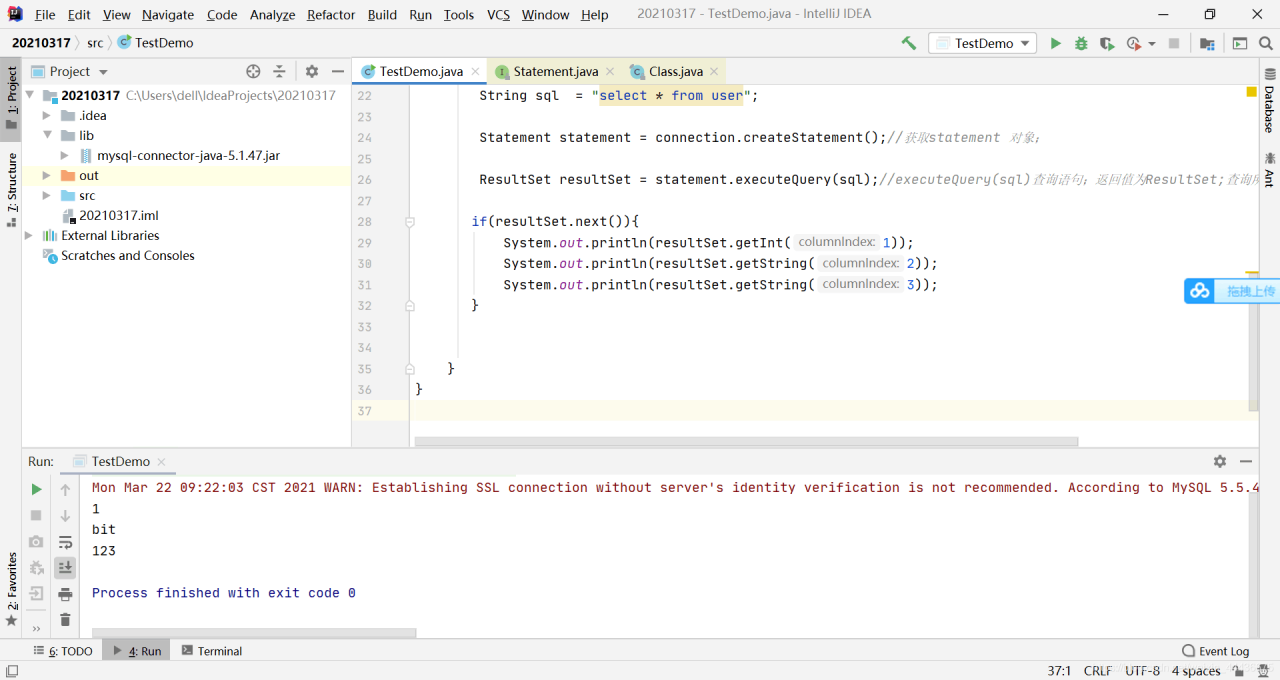Open the Refactor menu
Image resolution: width=1280 pixels, height=680 pixels.
click(331, 15)
